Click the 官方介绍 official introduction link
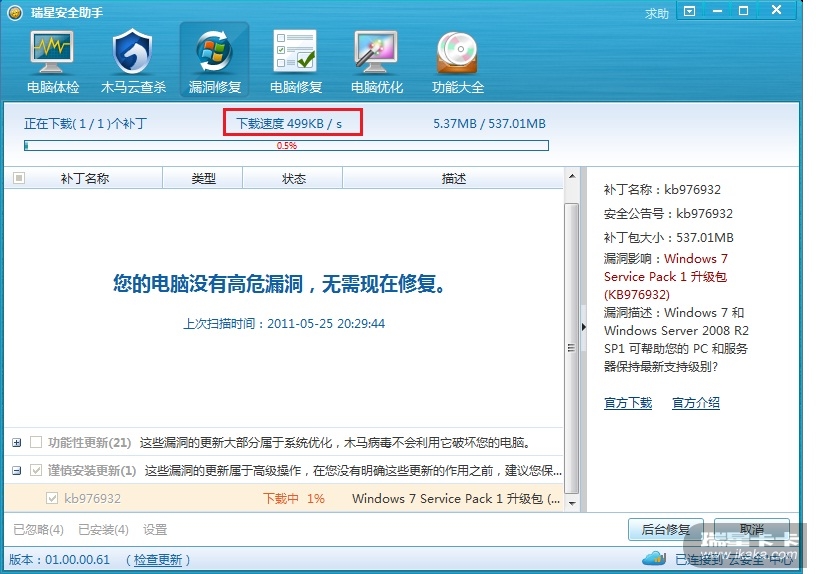The height and width of the screenshot is (574, 816). (x=696, y=403)
